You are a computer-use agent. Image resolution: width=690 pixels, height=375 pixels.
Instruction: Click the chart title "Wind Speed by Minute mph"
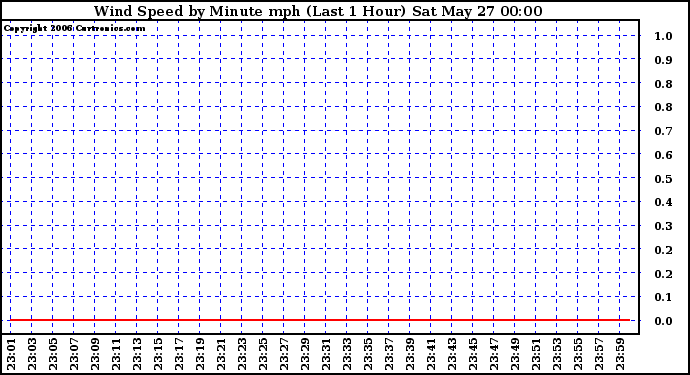196,11
